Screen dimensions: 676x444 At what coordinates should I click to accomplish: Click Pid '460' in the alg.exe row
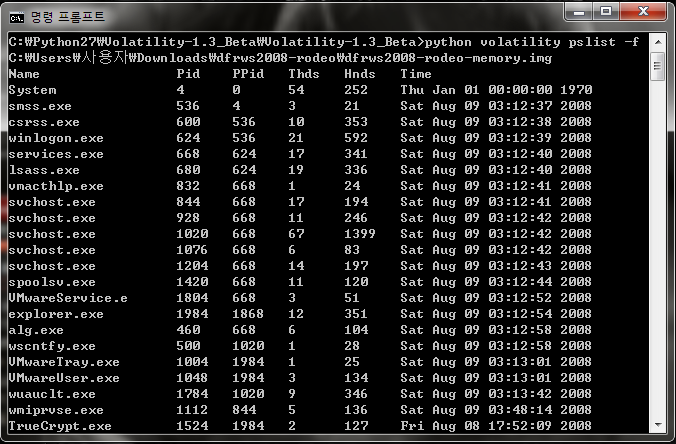click(x=188, y=329)
